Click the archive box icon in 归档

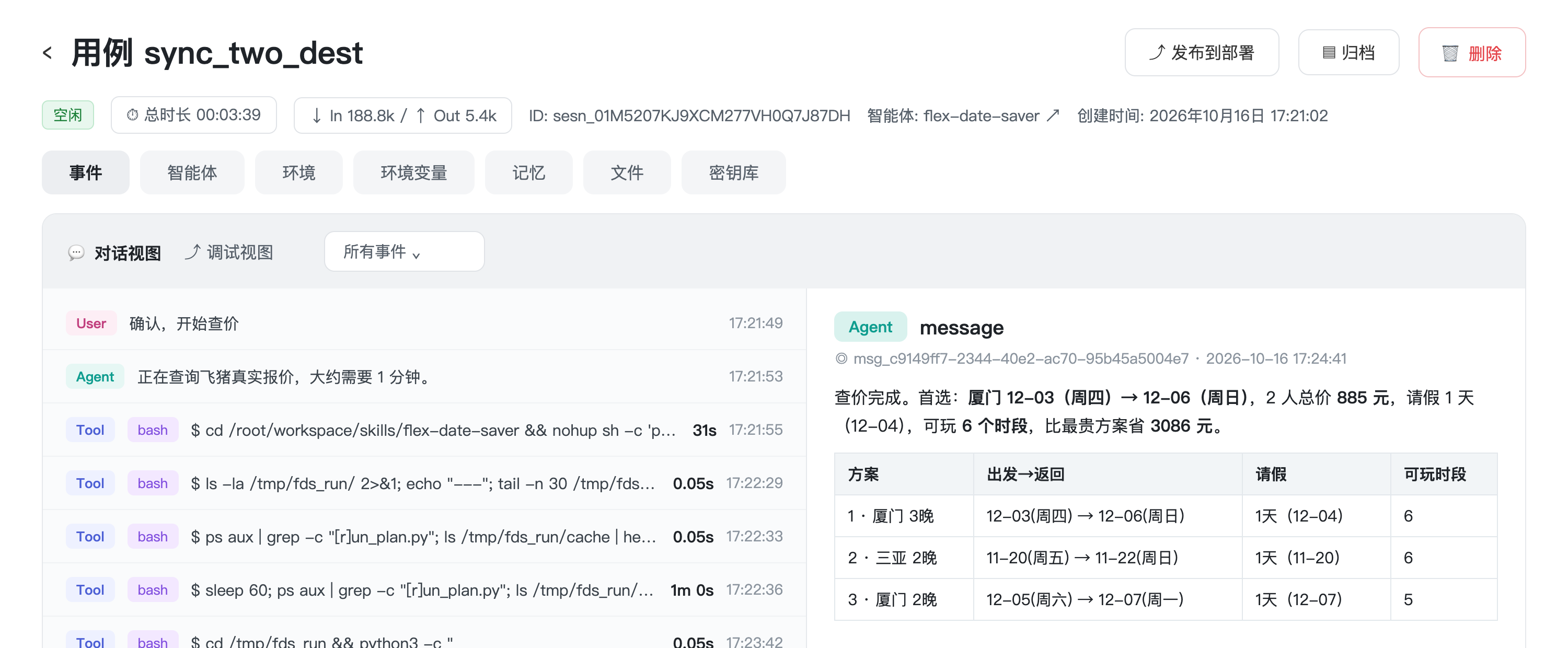pyautogui.click(x=1329, y=53)
